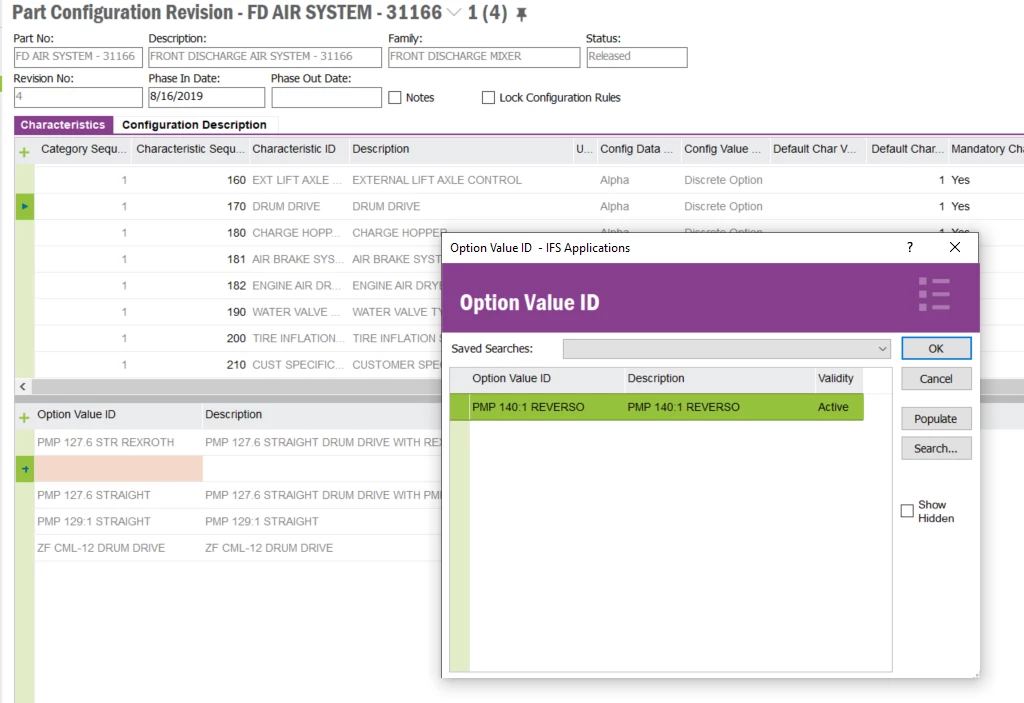Select the ZF CML-12 DRUM DRIVE option
This screenshot has width=1024, height=703.
pyautogui.click(x=101, y=548)
